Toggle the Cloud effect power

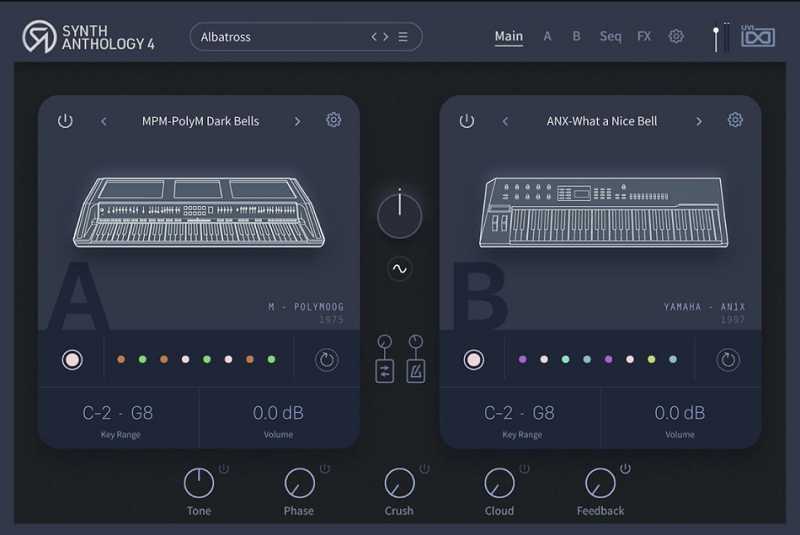click(x=524, y=468)
